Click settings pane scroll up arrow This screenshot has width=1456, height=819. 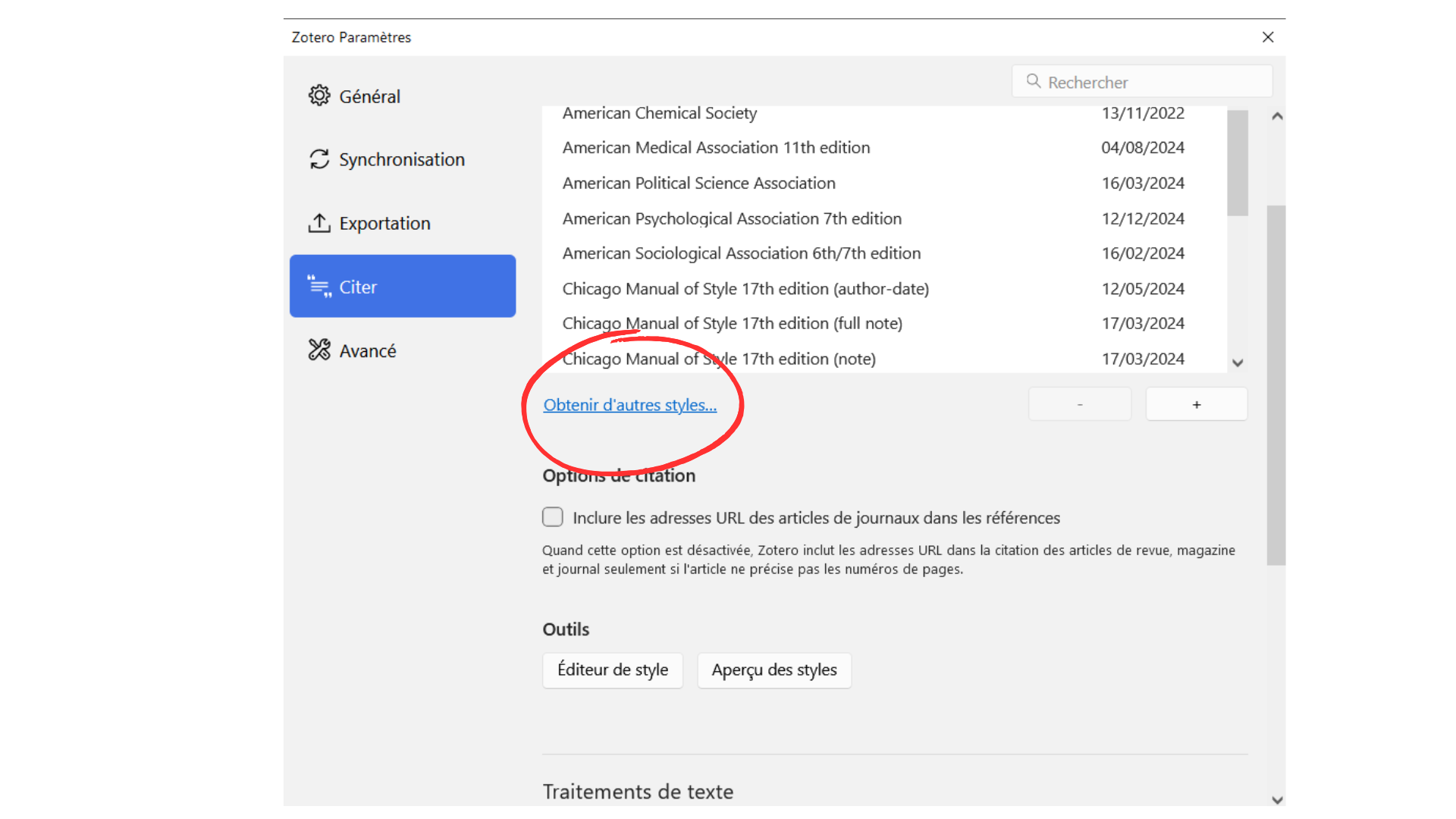click(x=1277, y=116)
